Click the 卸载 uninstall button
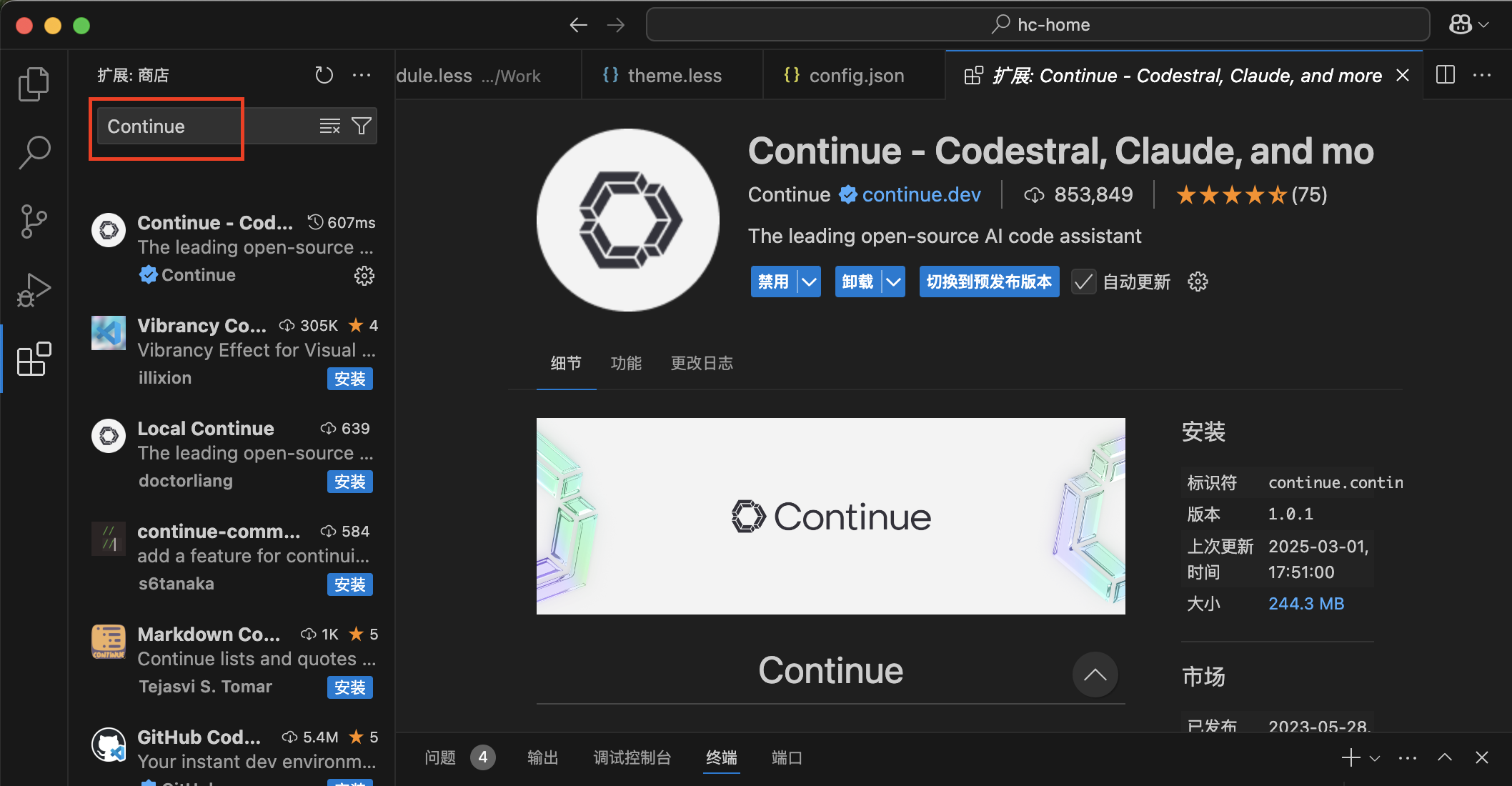 click(x=858, y=282)
